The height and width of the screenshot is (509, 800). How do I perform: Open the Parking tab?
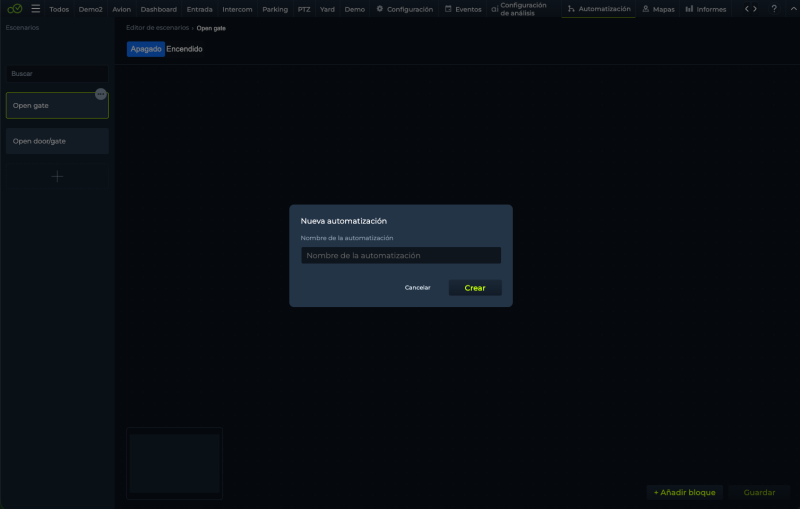[275, 9]
